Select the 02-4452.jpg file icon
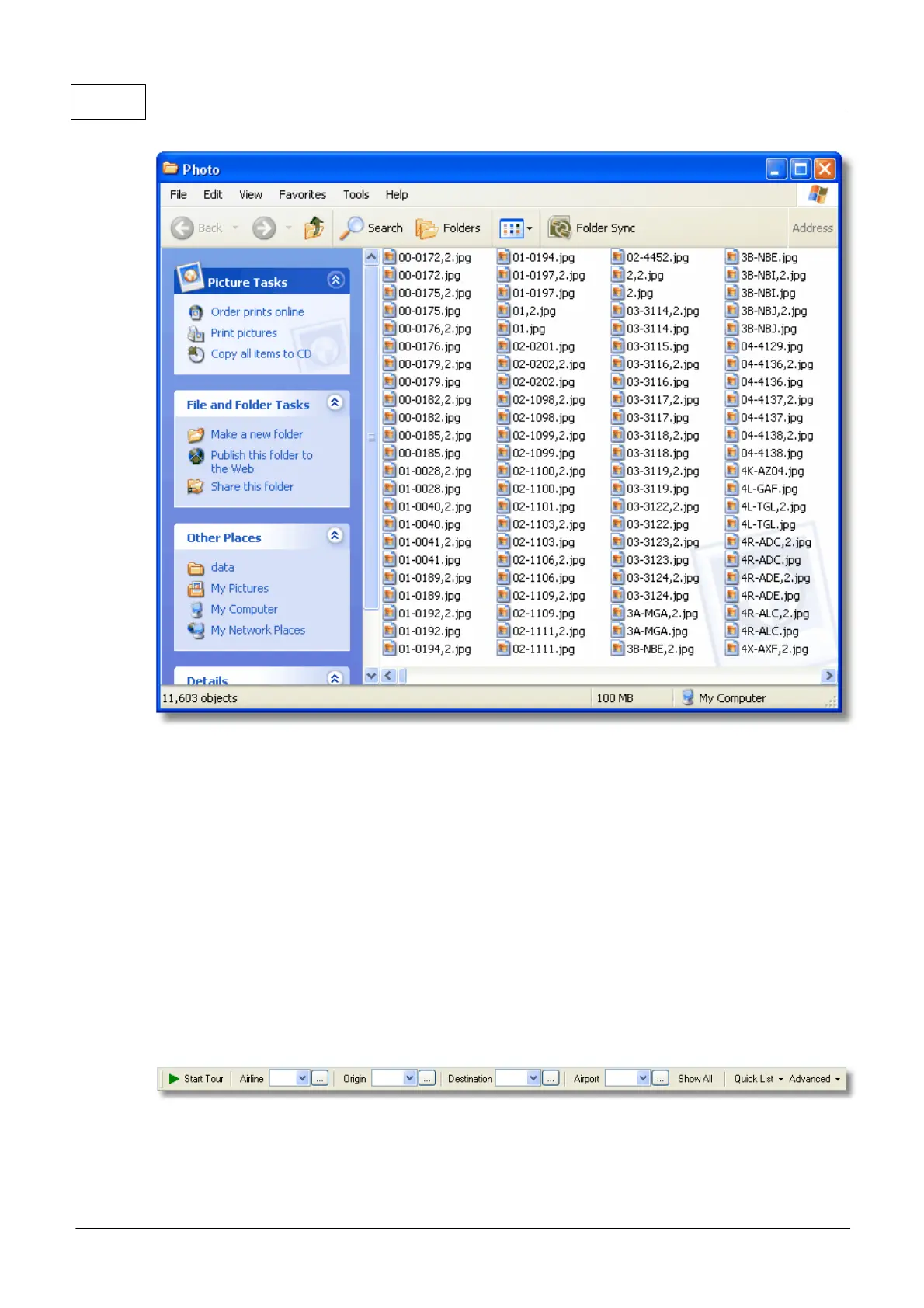The height and width of the screenshot is (1308, 924). (618, 257)
